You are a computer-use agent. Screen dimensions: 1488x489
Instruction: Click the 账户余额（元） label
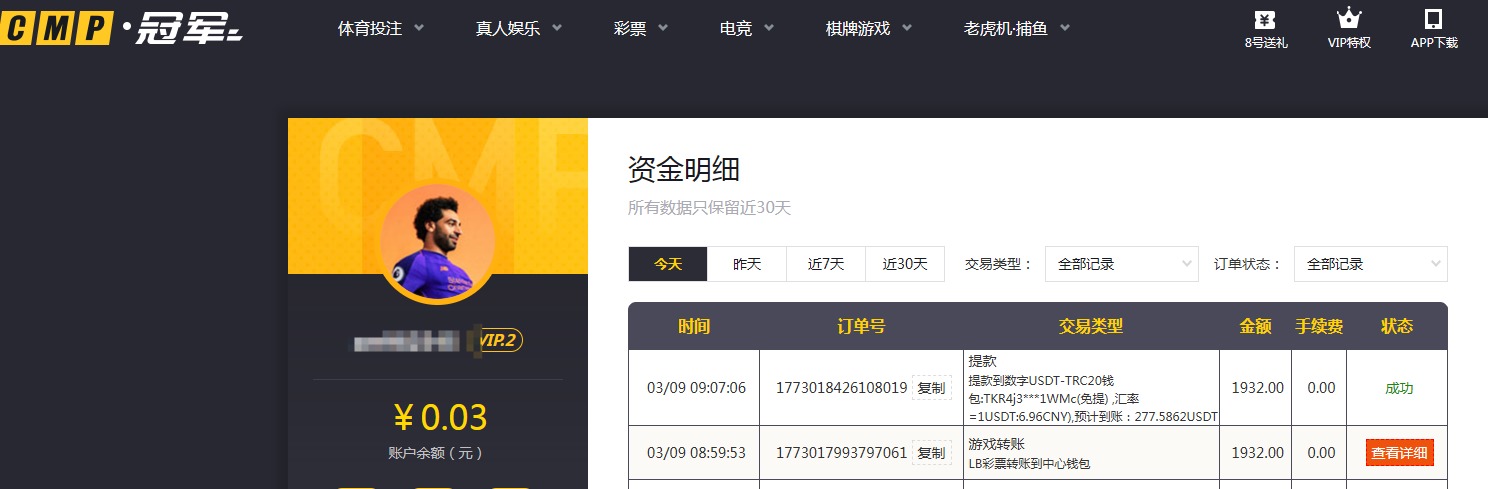(436, 453)
